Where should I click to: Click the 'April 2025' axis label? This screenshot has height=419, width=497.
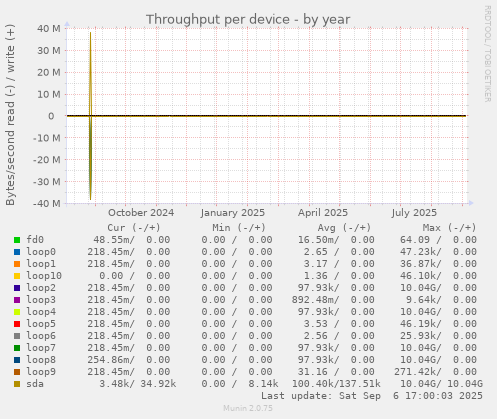click(x=323, y=213)
